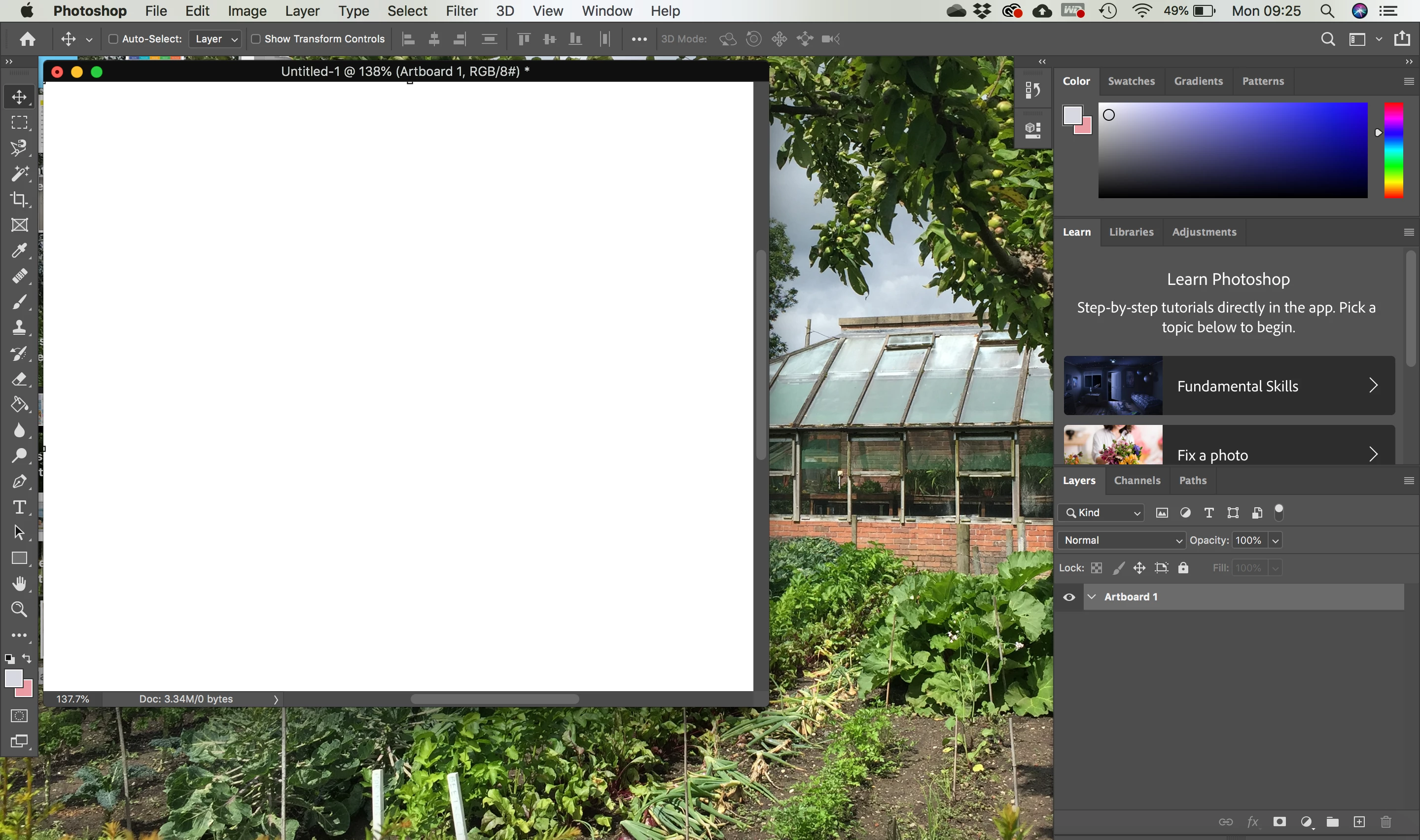This screenshot has width=1420, height=840.
Task: Open the Kind filter dropdown in Layers
Action: pyautogui.click(x=1101, y=513)
